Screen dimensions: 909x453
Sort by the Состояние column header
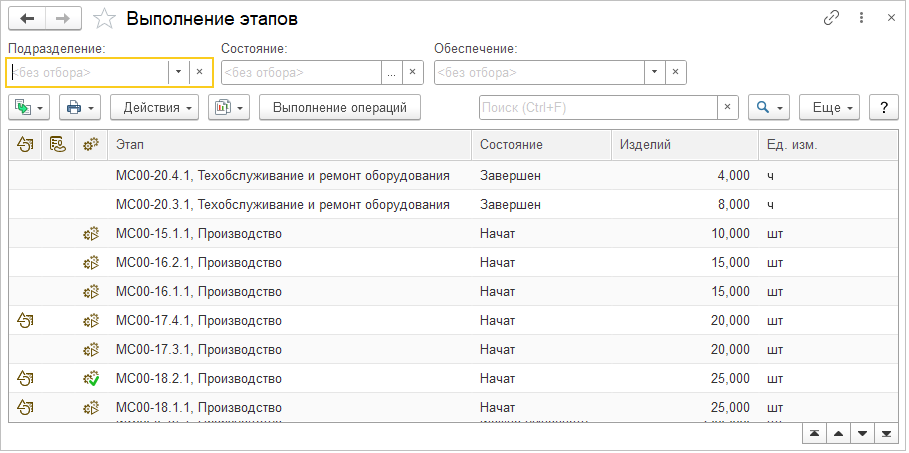click(x=540, y=145)
